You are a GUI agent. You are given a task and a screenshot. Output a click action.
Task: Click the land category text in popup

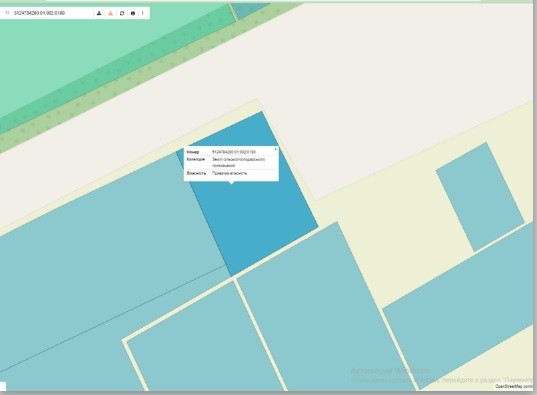(238, 162)
